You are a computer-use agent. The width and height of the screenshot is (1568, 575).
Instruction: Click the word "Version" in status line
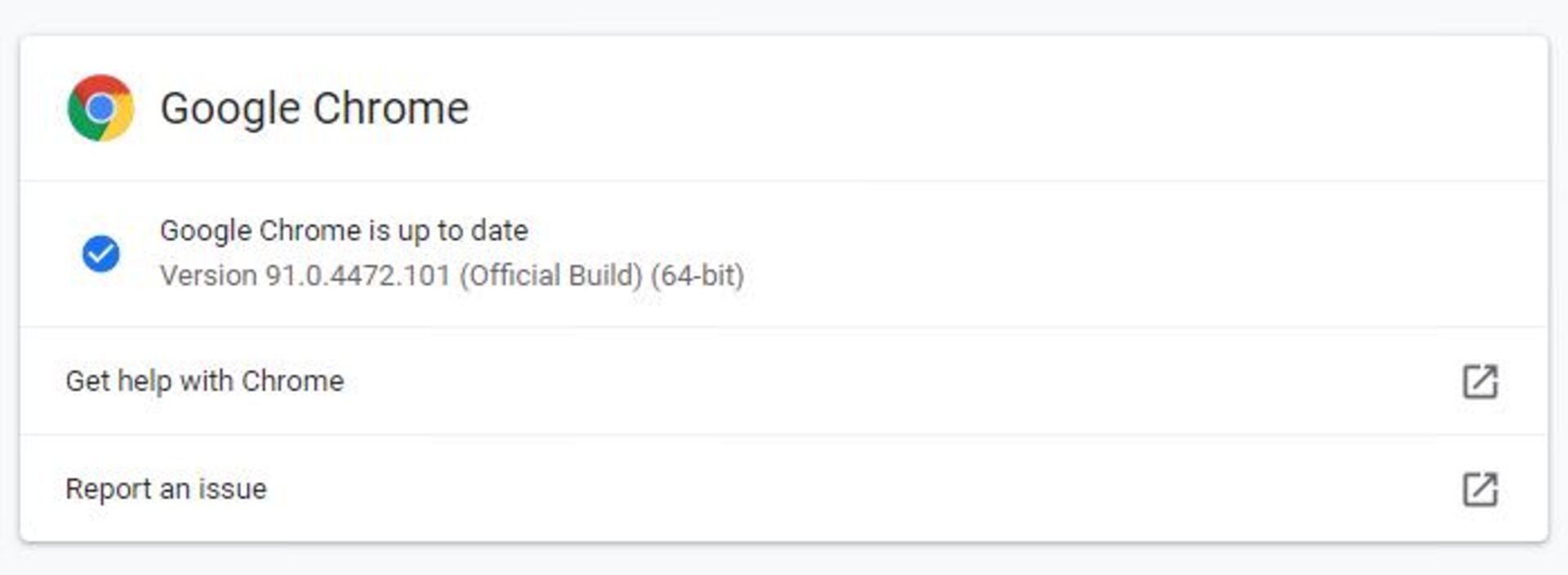(208, 275)
